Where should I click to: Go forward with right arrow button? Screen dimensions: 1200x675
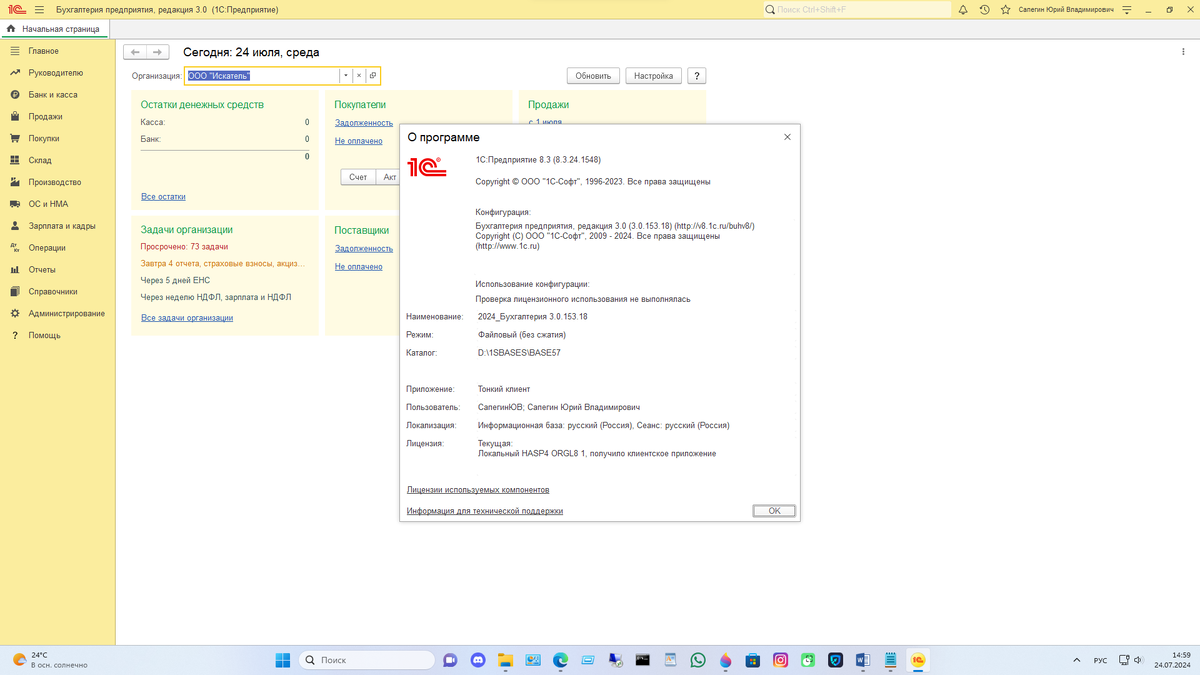click(158, 52)
